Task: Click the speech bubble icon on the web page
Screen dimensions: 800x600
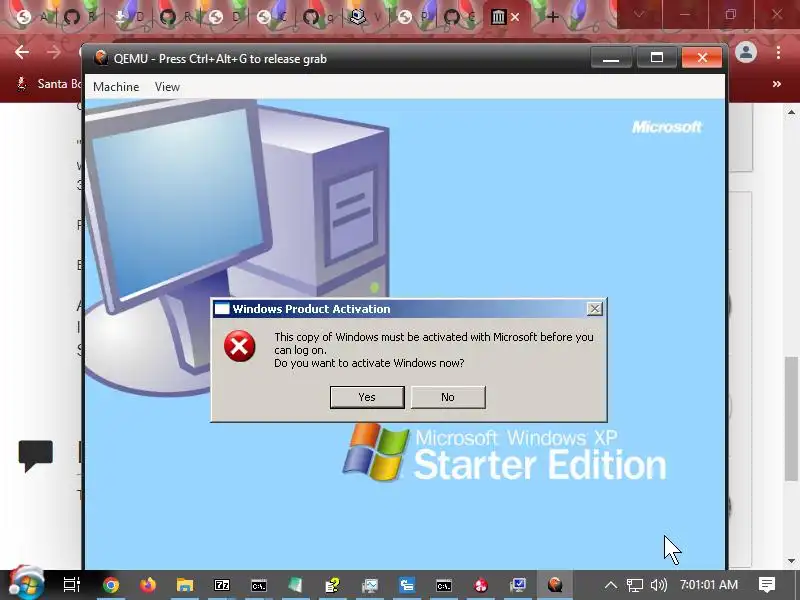Action: tap(36, 455)
